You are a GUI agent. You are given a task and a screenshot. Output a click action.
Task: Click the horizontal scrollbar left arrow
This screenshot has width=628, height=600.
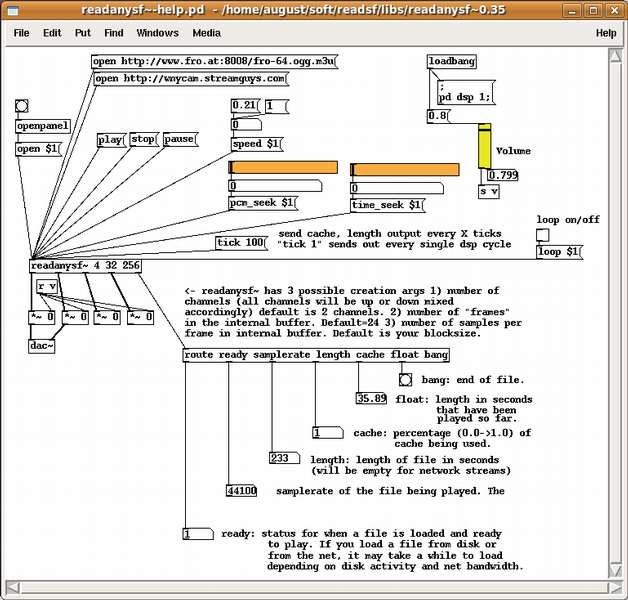pos(12,588)
